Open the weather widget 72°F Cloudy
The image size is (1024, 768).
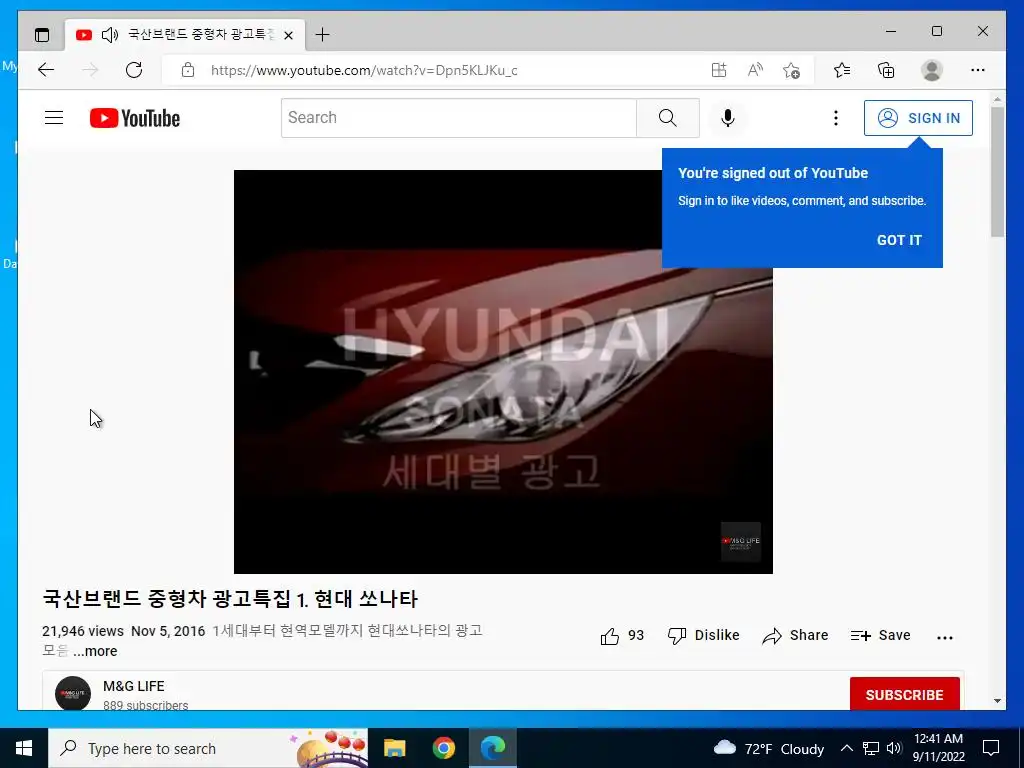[769, 748]
